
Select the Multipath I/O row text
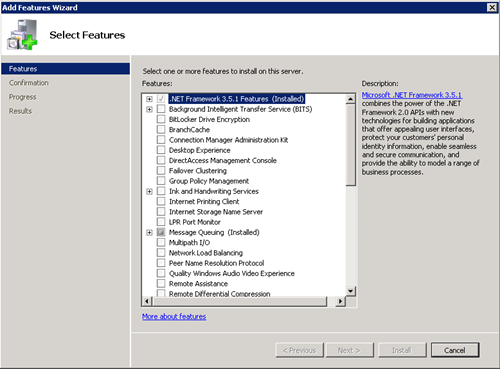coord(189,242)
